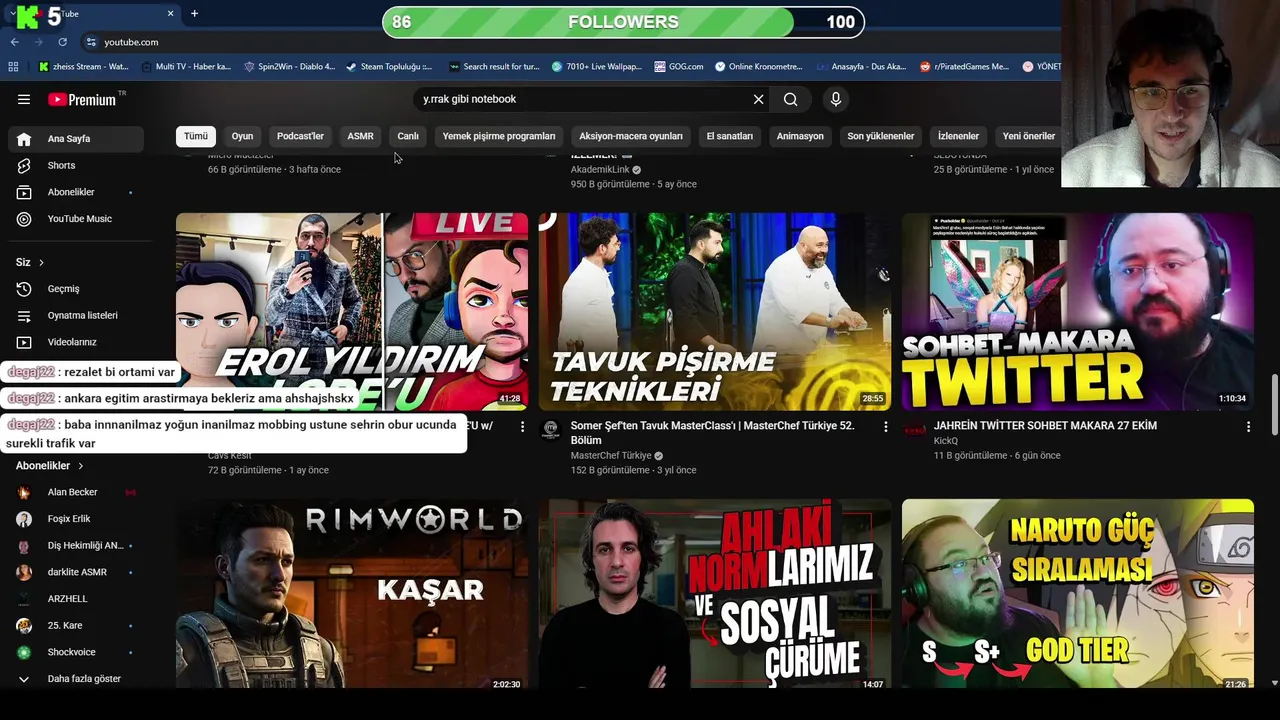Image resolution: width=1280 pixels, height=720 pixels.
Task: Open the MasterChef Türkiye channel name link
Action: point(611,455)
